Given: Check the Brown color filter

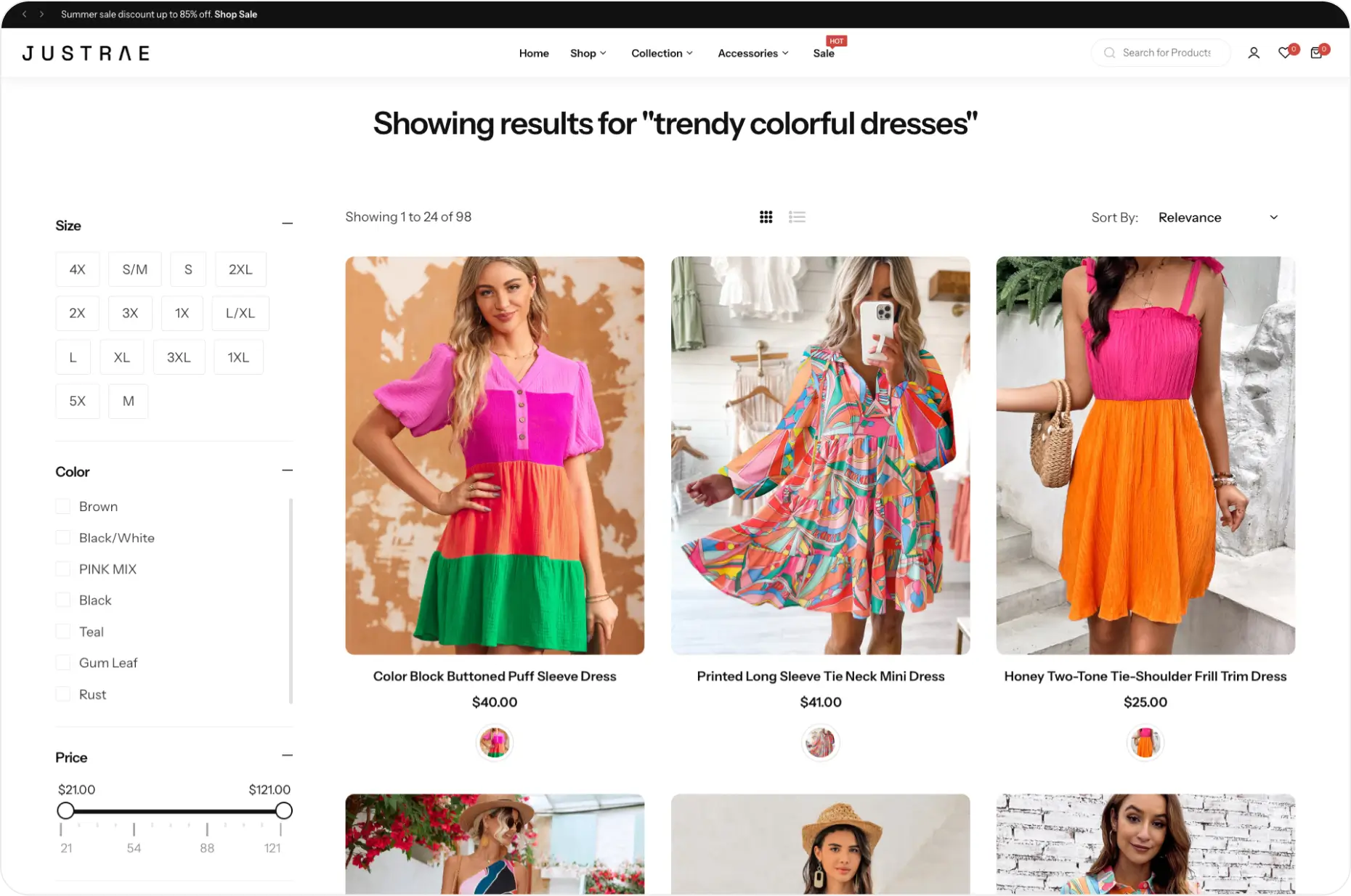Looking at the screenshot, I should [63, 507].
